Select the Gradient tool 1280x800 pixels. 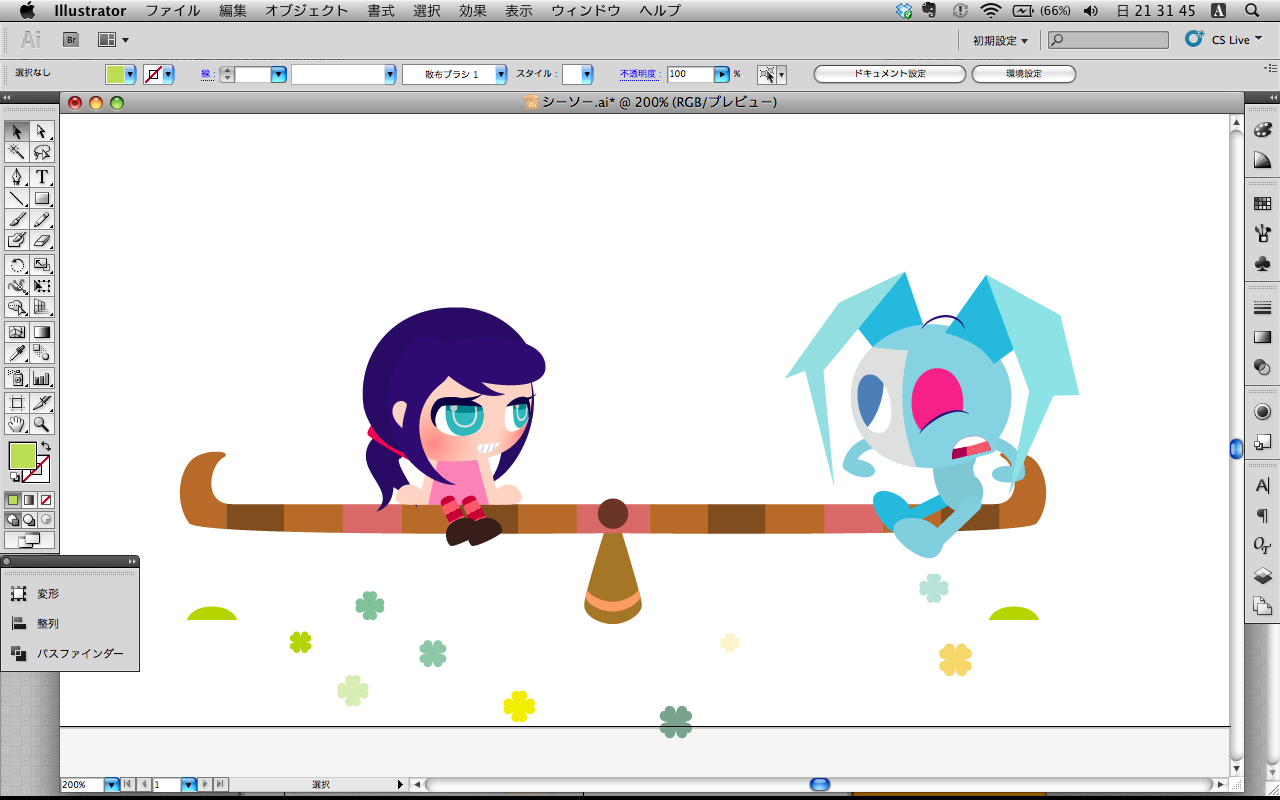coord(42,332)
